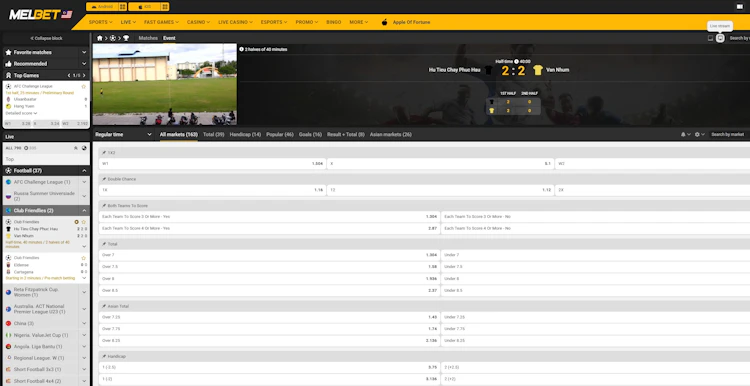The height and width of the screenshot is (386, 750).
Task: Bet on W1 at 1.504 in 1X2
Action: coord(212,164)
